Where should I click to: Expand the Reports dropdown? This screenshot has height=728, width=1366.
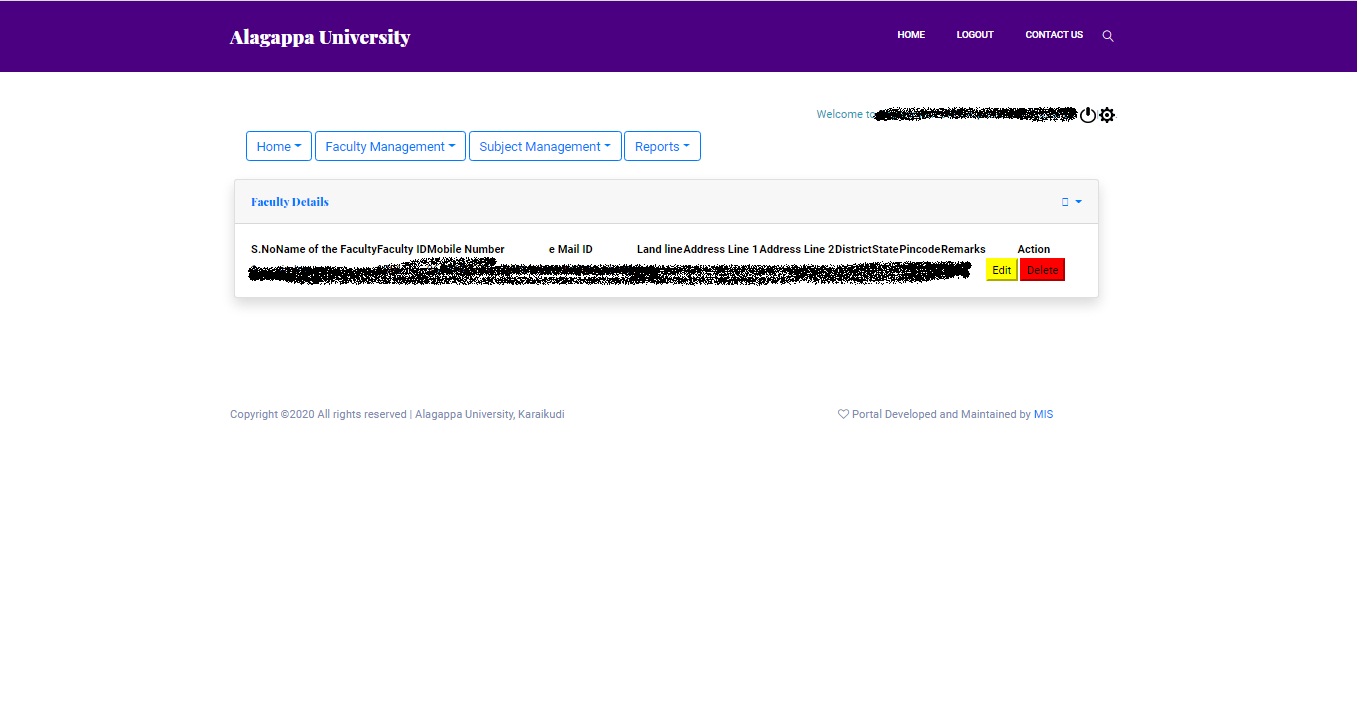pyautogui.click(x=662, y=146)
